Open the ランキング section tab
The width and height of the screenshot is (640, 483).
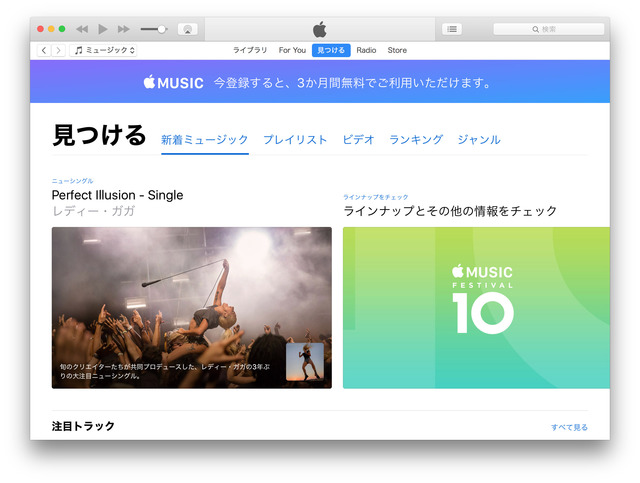tap(416, 140)
